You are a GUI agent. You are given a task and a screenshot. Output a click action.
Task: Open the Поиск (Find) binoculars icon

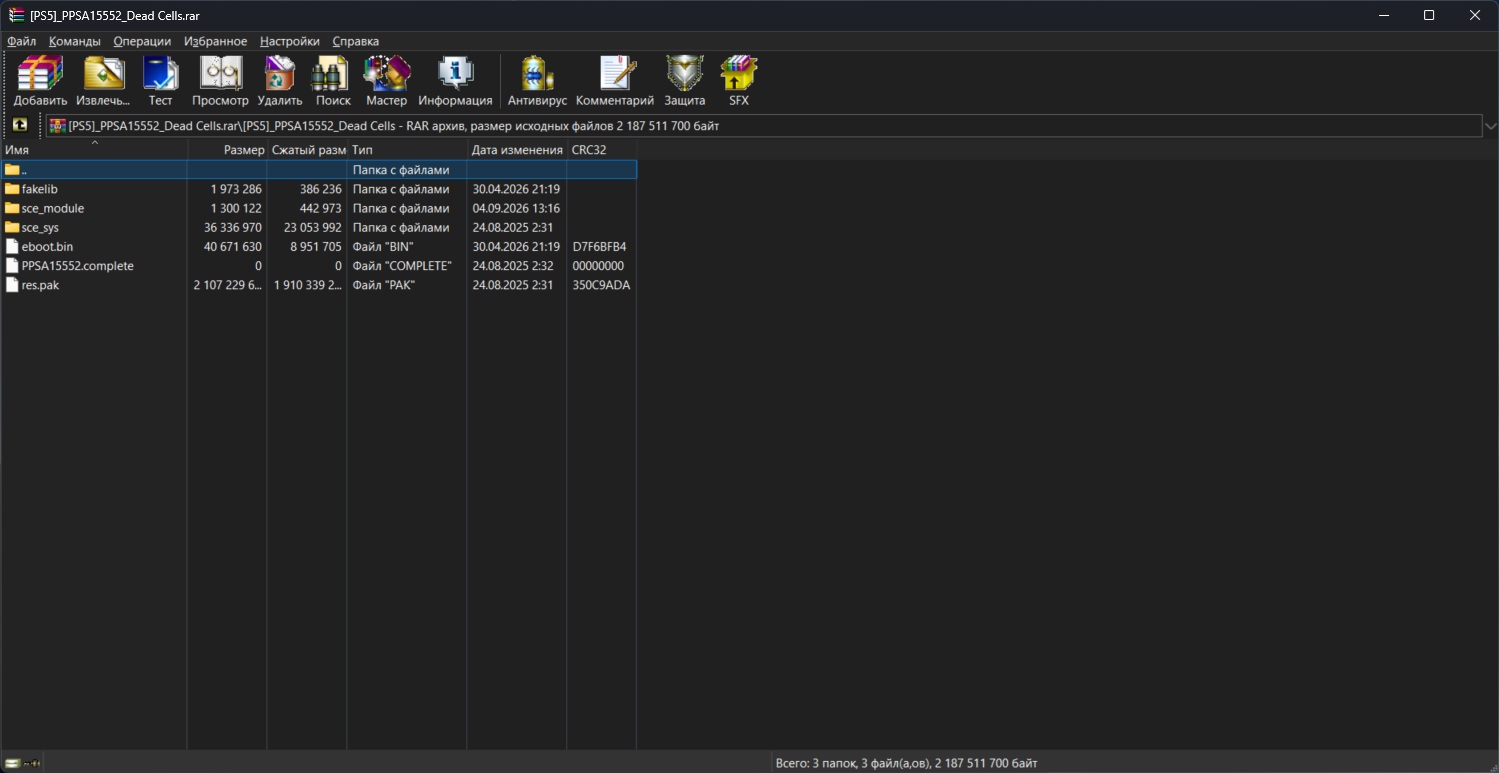click(333, 81)
